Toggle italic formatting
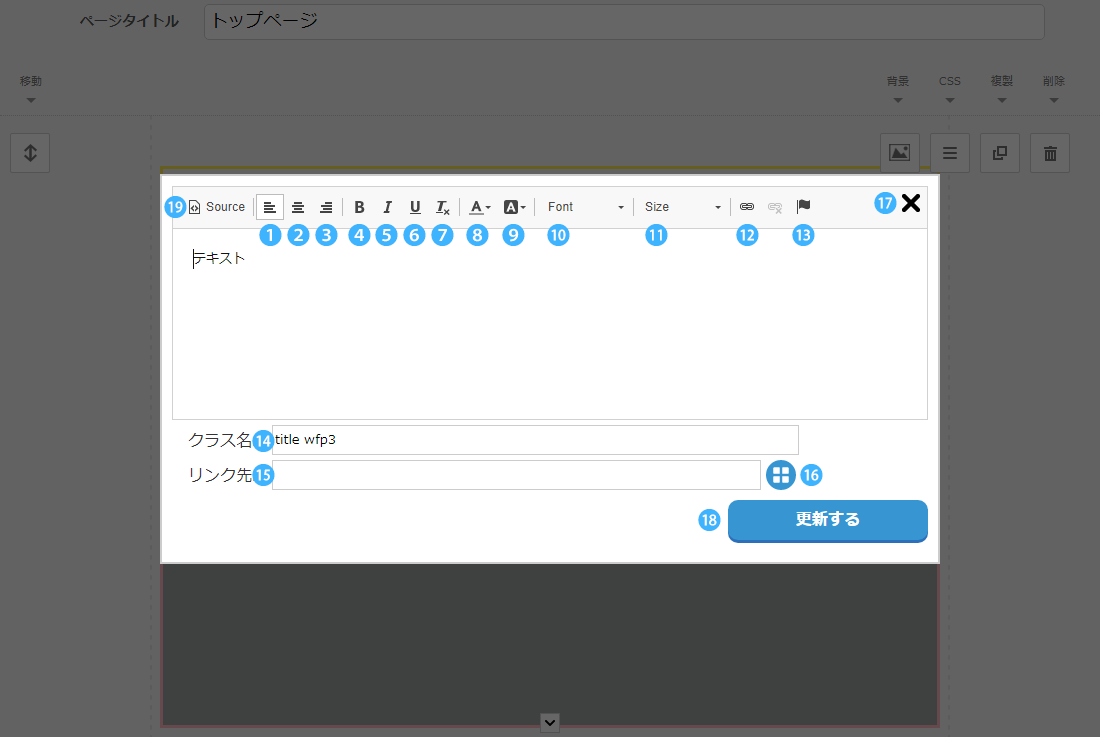Image resolution: width=1100 pixels, height=737 pixels. pyautogui.click(x=387, y=207)
